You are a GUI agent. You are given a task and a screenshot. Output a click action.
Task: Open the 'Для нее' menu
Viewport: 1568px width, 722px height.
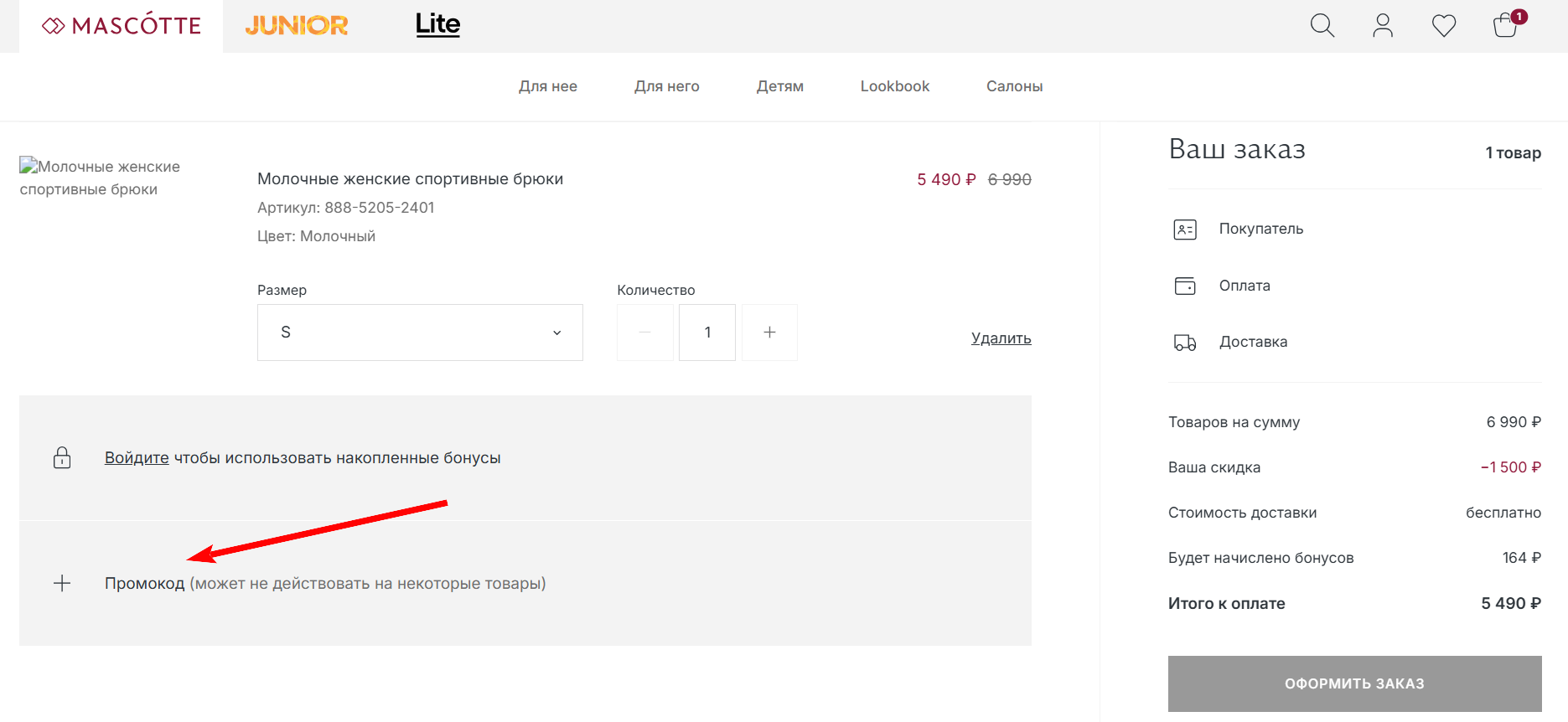pyautogui.click(x=547, y=86)
